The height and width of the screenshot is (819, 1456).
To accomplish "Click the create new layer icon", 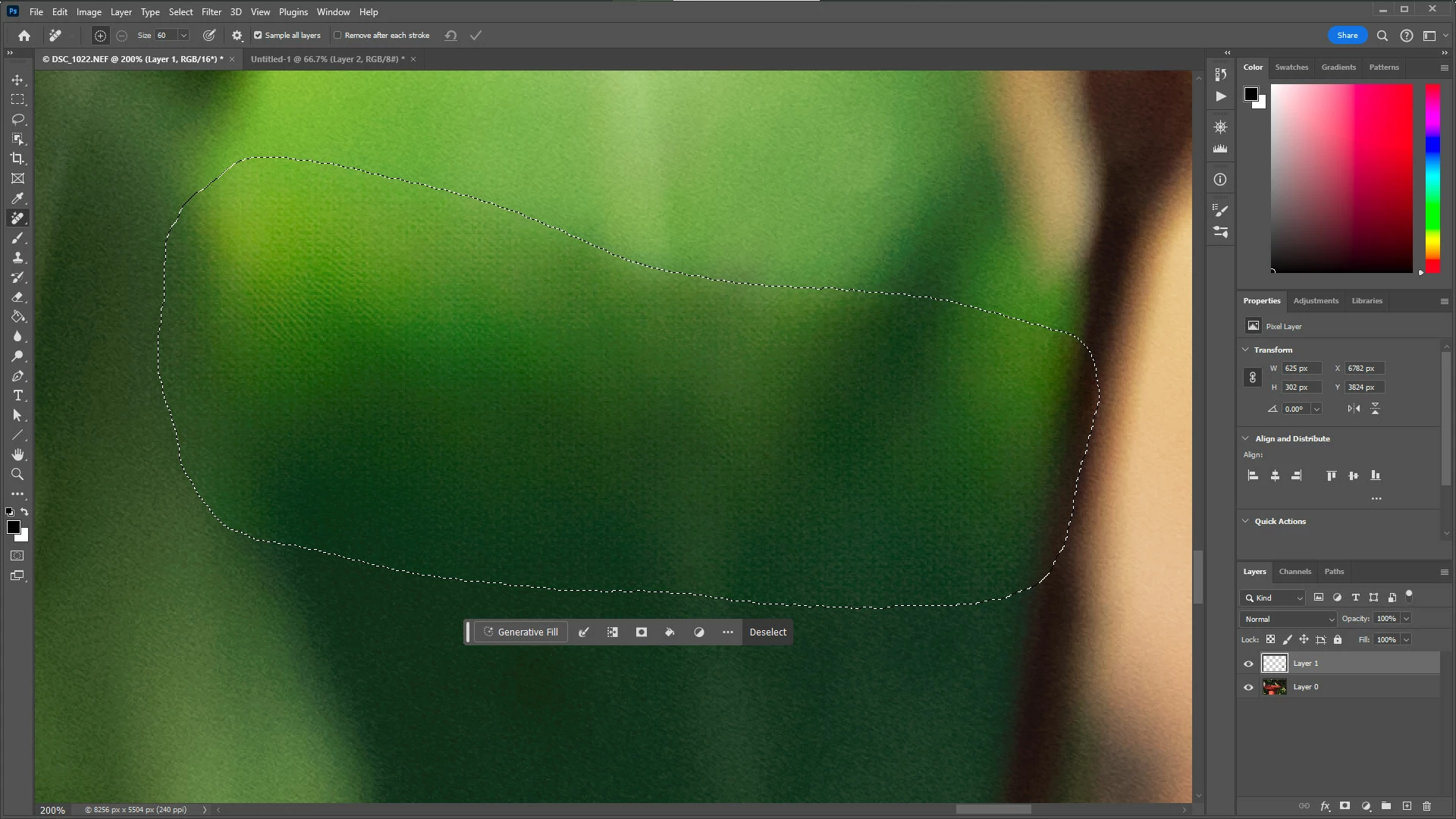I will [x=1407, y=806].
